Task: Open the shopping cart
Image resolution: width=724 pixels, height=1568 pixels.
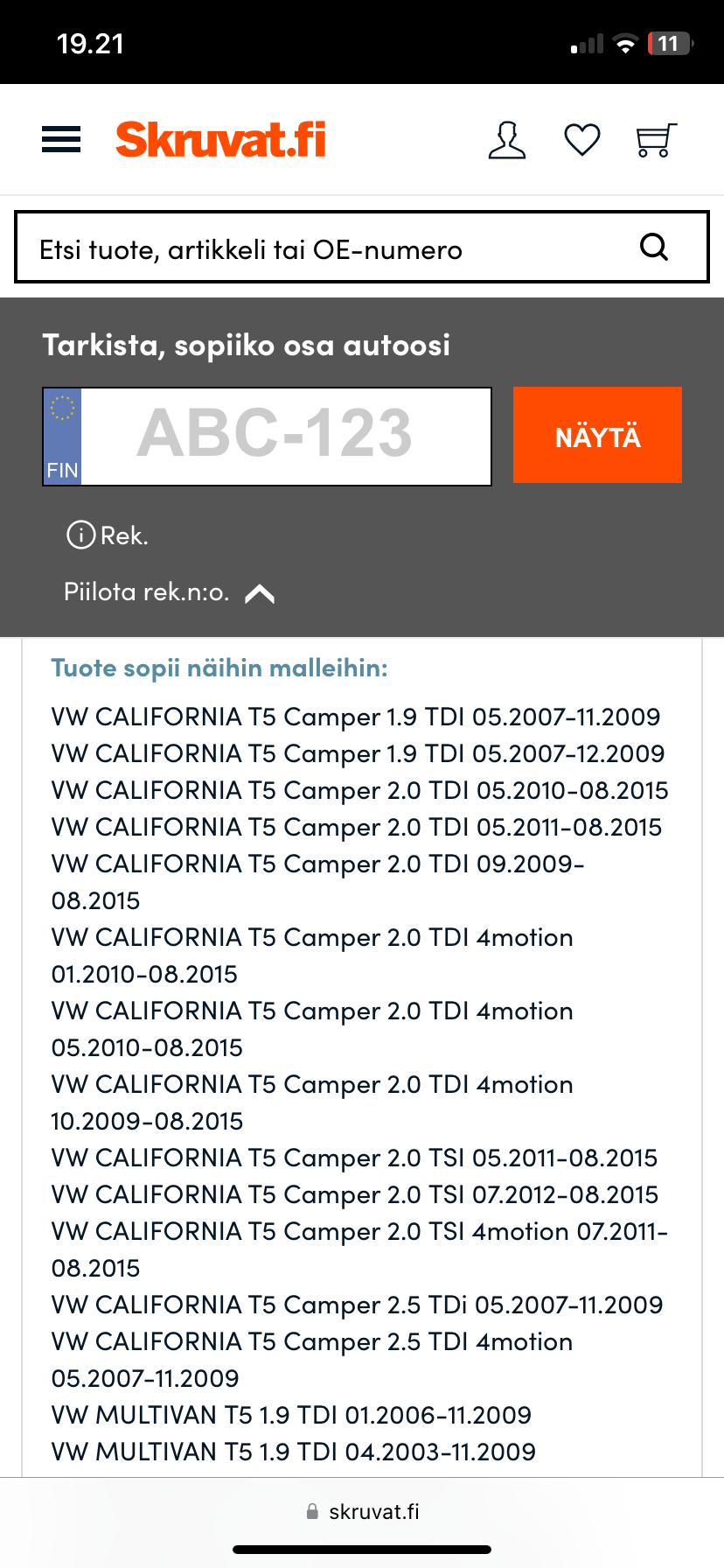Action: pos(656,140)
